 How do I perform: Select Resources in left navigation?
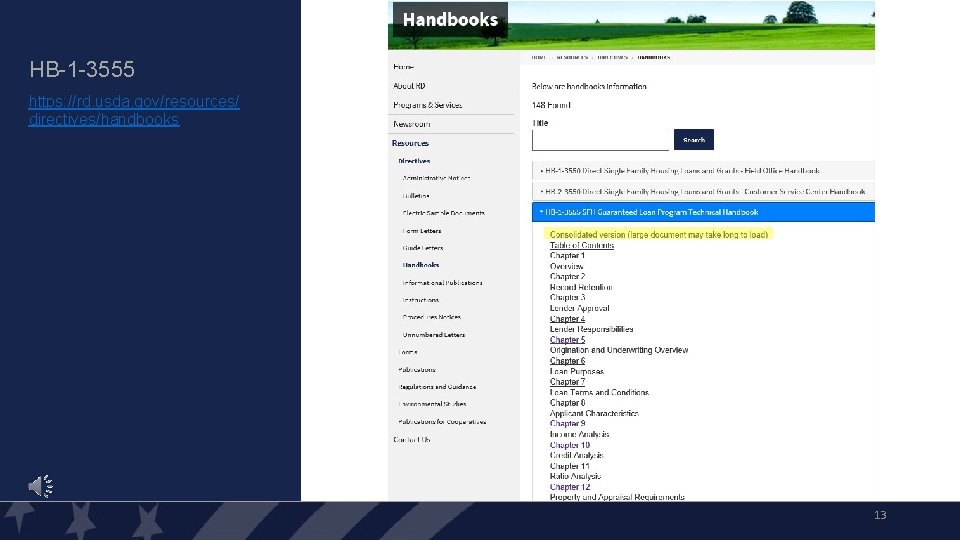pos(410,143)
